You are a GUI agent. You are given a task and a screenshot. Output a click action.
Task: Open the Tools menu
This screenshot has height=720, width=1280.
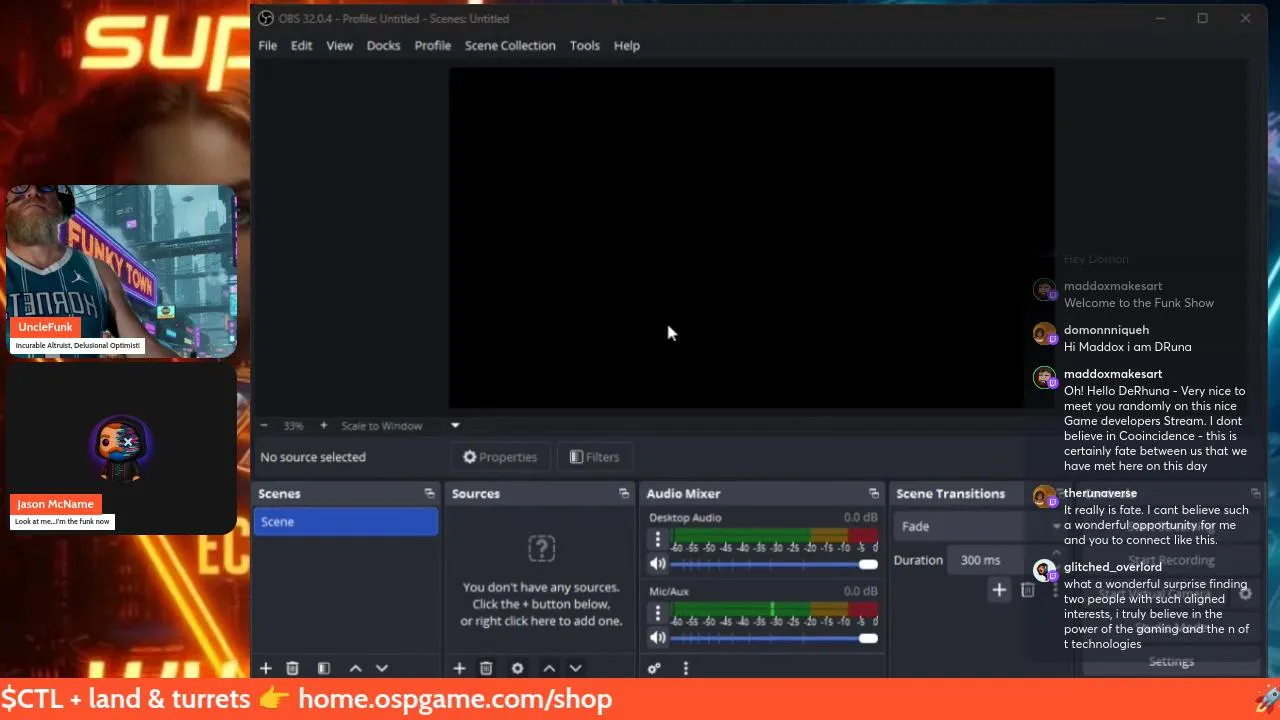(x=585, y=45)
